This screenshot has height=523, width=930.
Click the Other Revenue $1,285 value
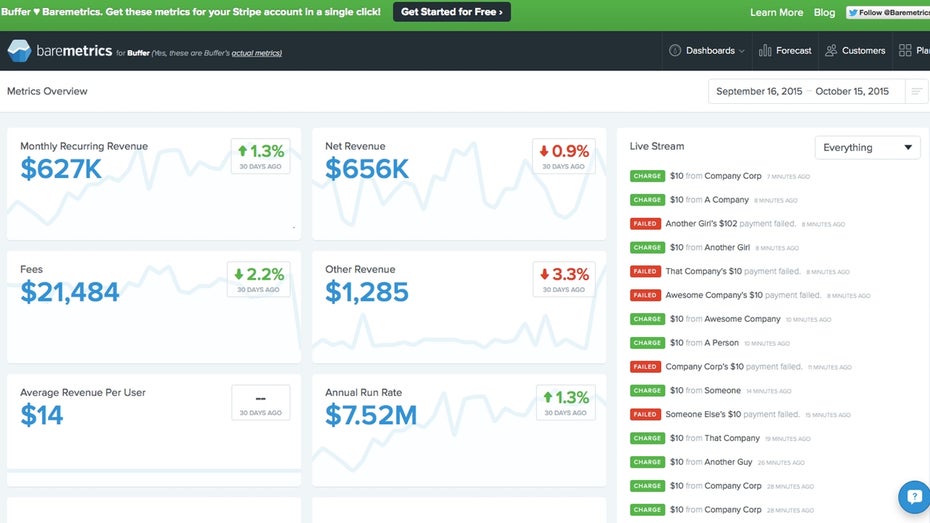click(x=367, y=292)
